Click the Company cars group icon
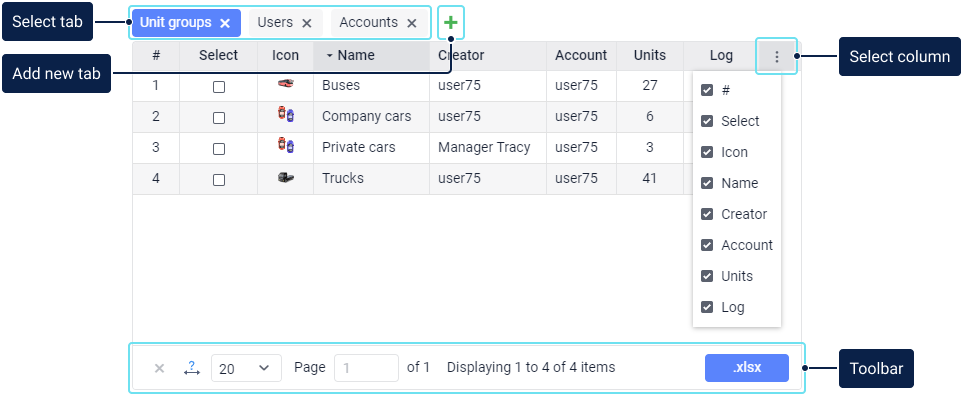This screenshot has width=963, height=394. click(286, 114)
